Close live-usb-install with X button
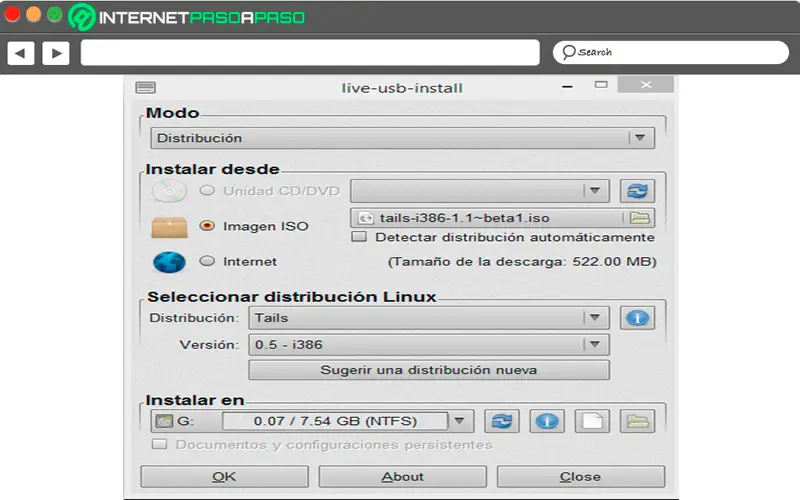800x500 pixels. (645, 85)
